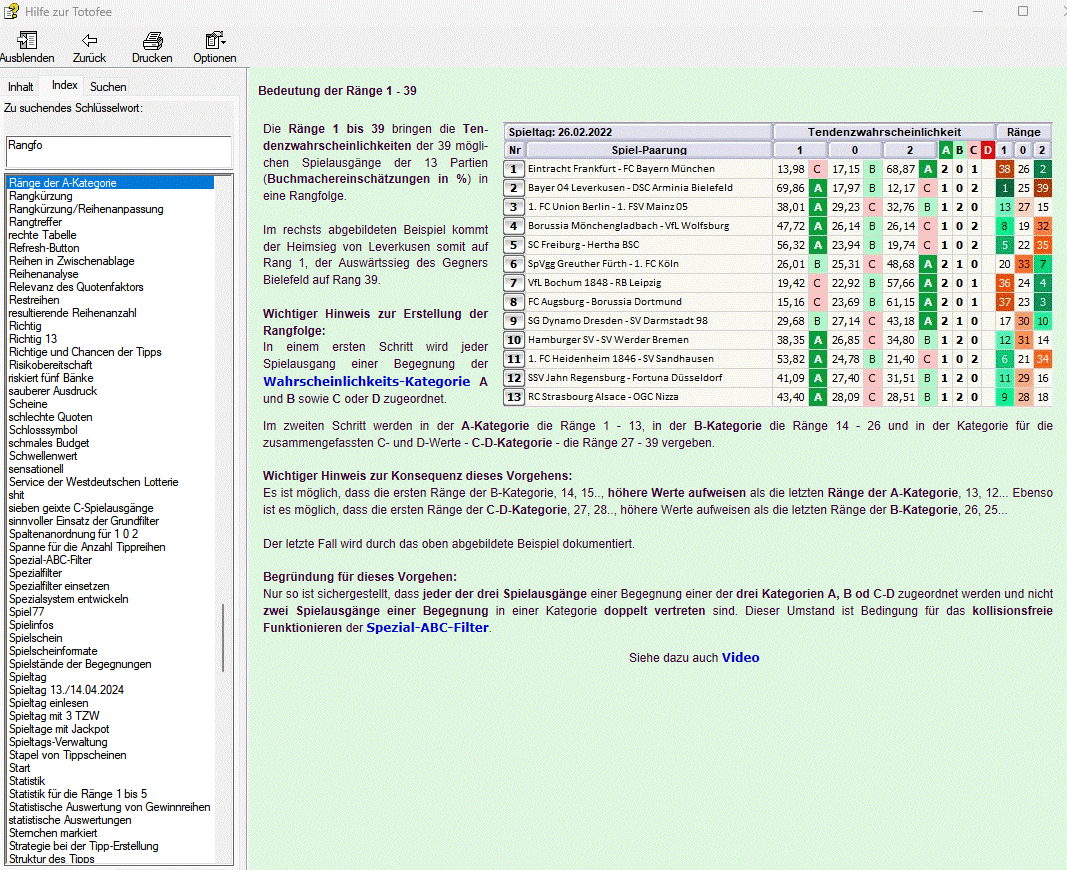Choose 'Spezial-ABC-Filter' in the index list
1067x870 pixels.
[50, 560]
